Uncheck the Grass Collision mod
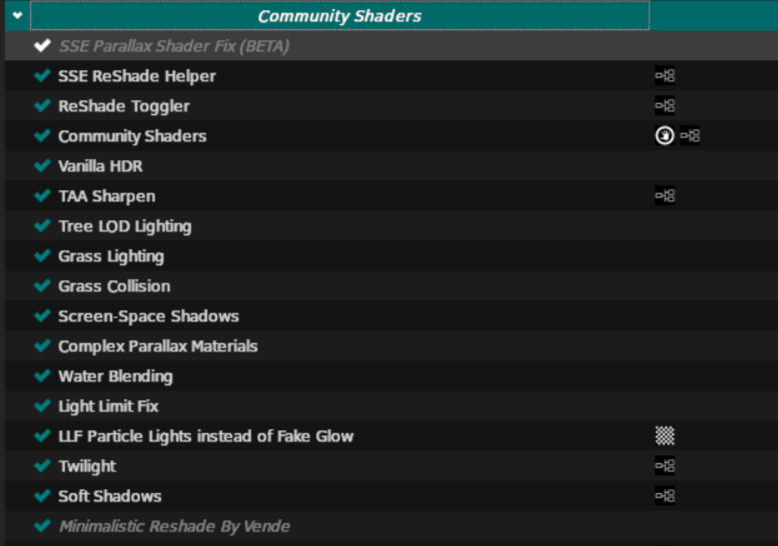 point(42,286)
